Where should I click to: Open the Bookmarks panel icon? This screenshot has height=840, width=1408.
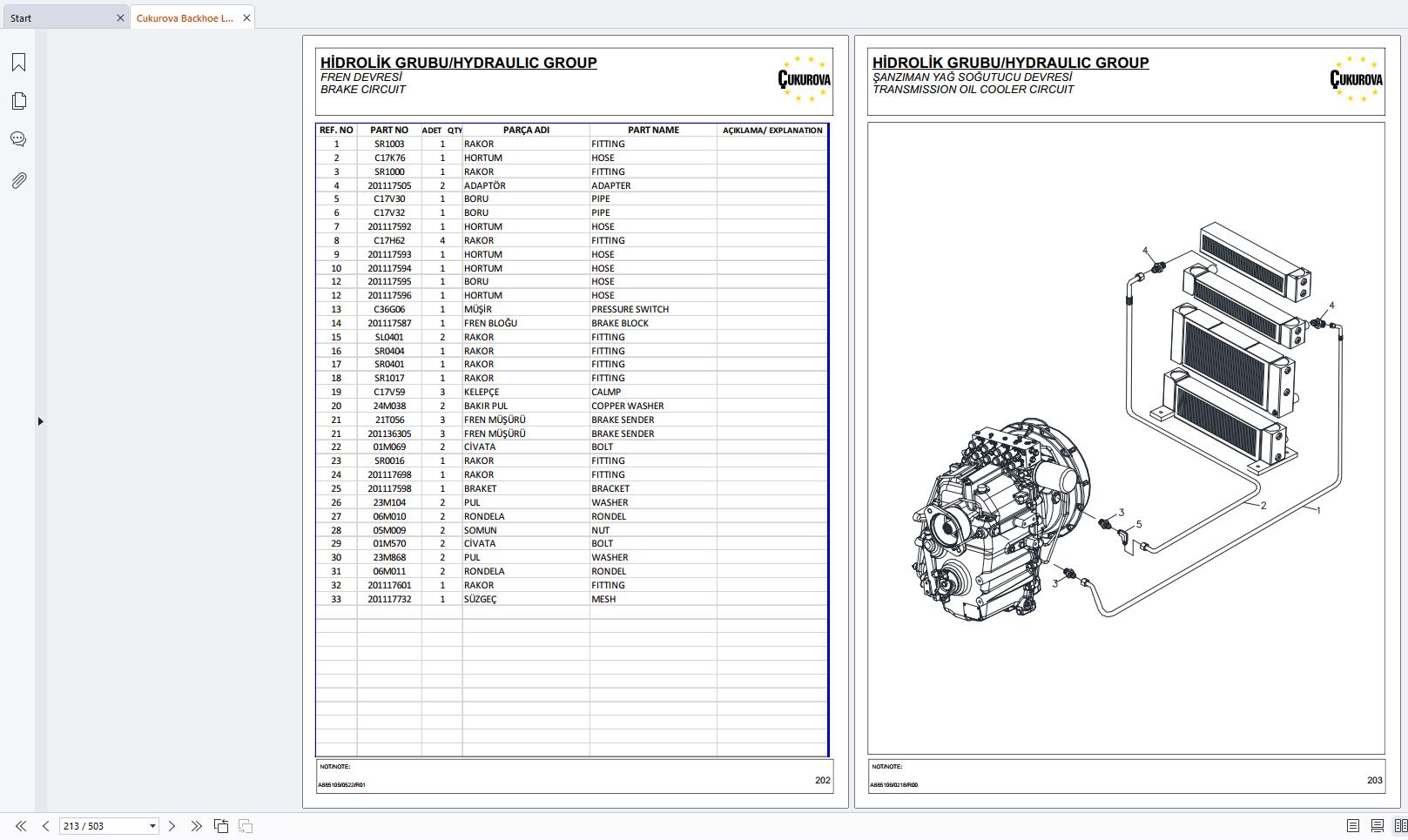(18, 62)
